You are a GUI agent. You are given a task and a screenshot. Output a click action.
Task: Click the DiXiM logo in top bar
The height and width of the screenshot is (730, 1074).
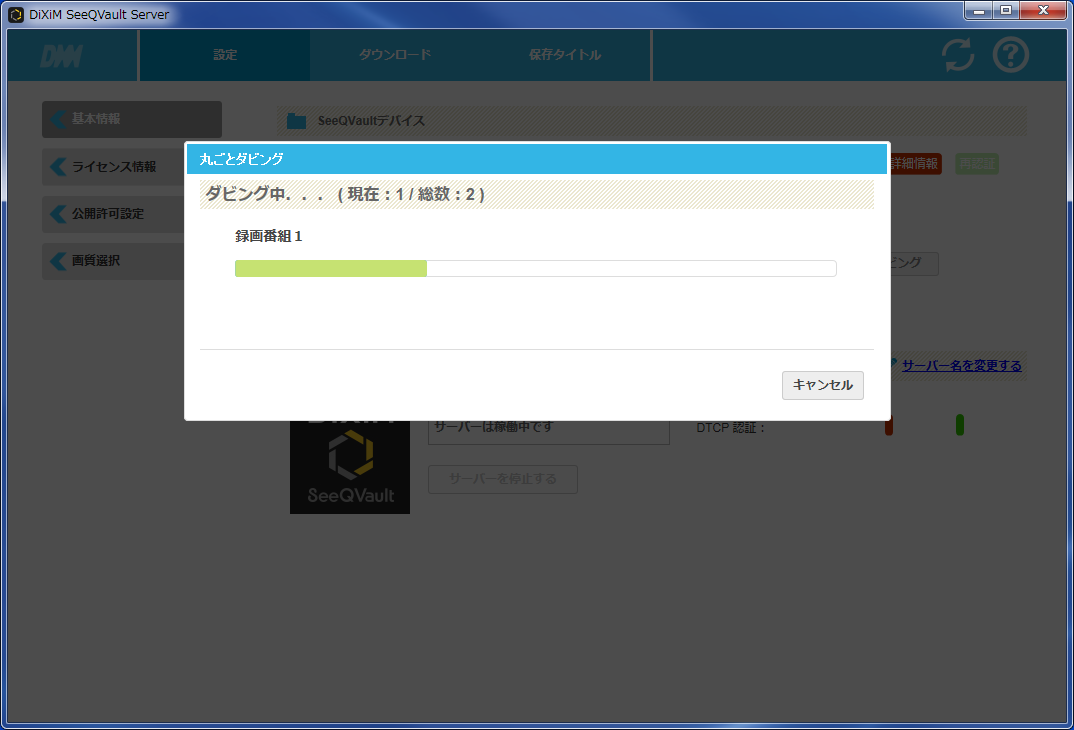[x=62, y=56]
